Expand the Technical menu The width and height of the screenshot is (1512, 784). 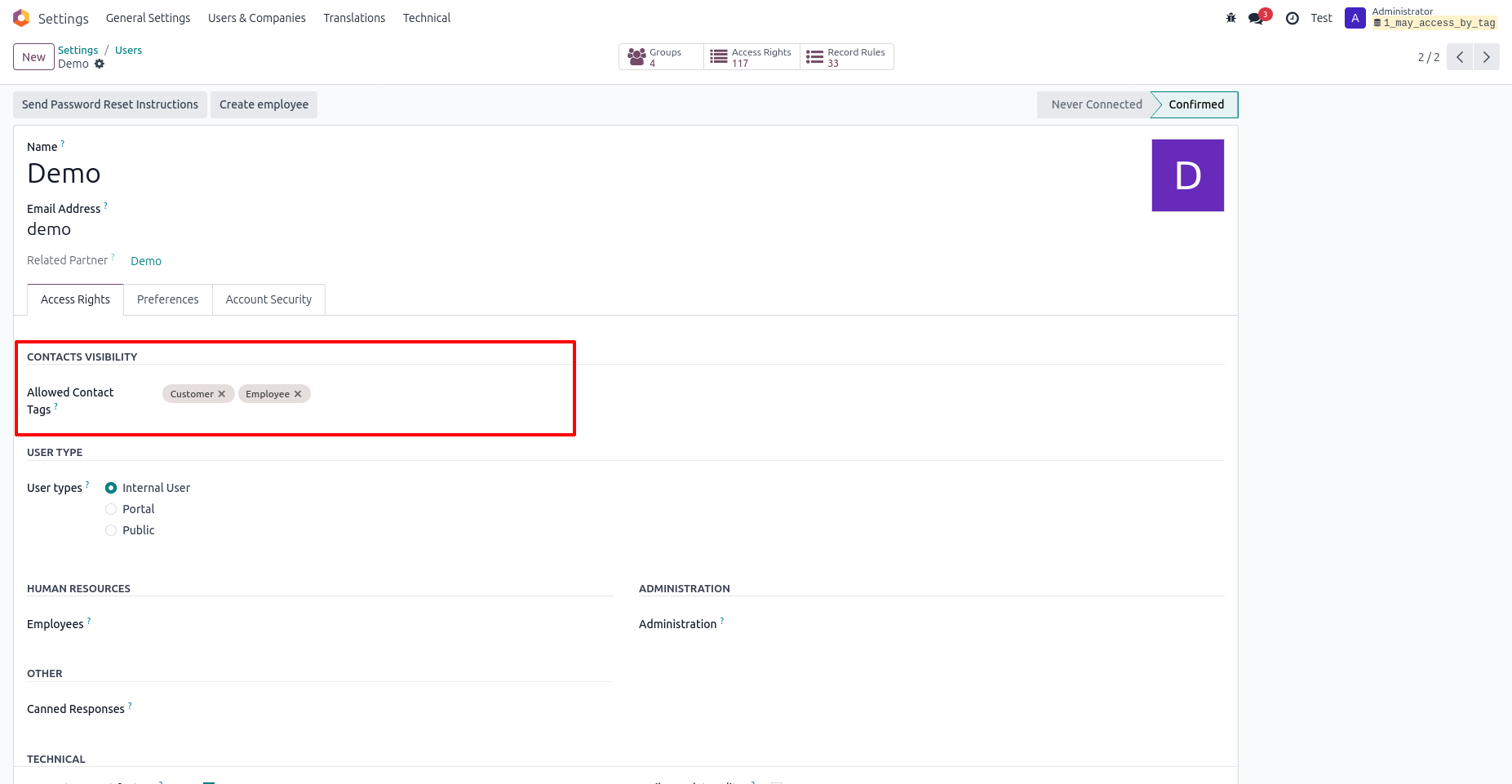[x=426, y=18]
